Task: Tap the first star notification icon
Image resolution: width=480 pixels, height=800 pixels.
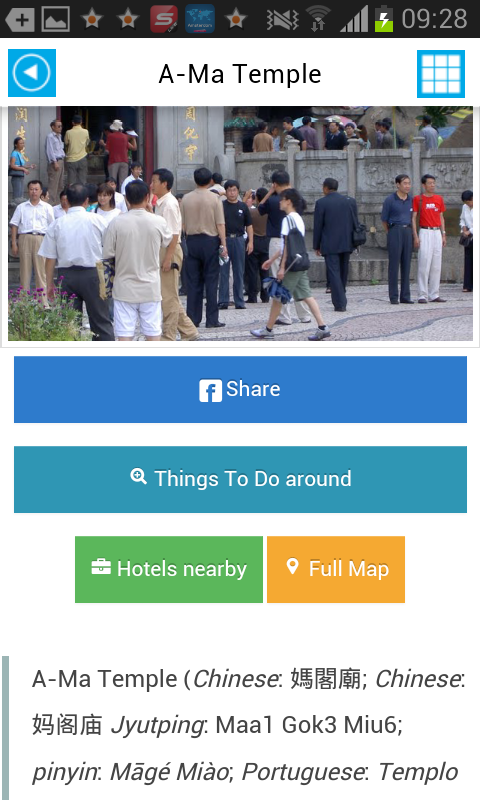Action: (x=92, y=19)
